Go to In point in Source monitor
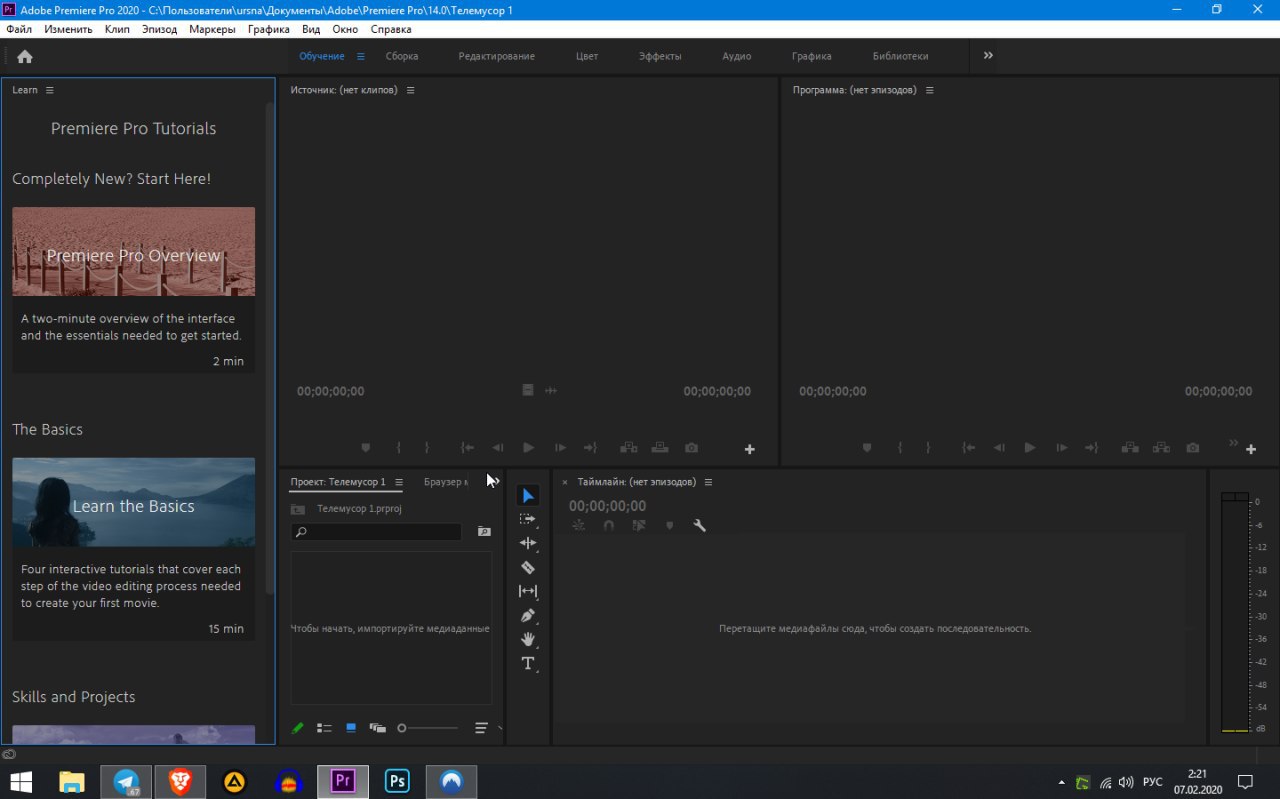The width and height of the screenshot is (1280, 799). (x=467, y=448)
